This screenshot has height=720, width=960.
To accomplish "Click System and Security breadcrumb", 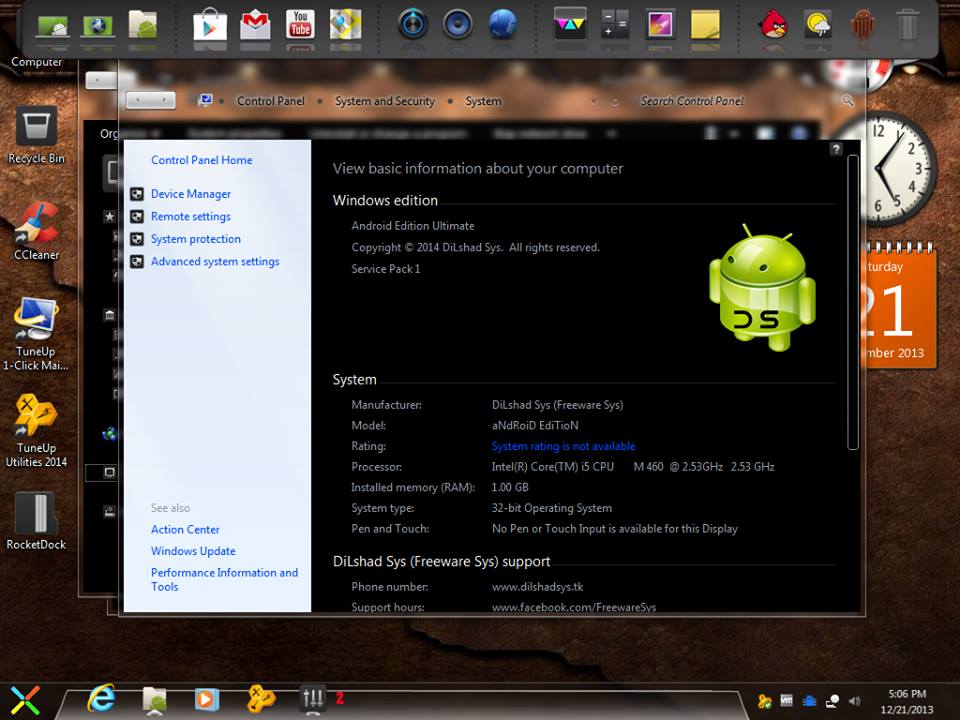I will (x=384, y=101).
